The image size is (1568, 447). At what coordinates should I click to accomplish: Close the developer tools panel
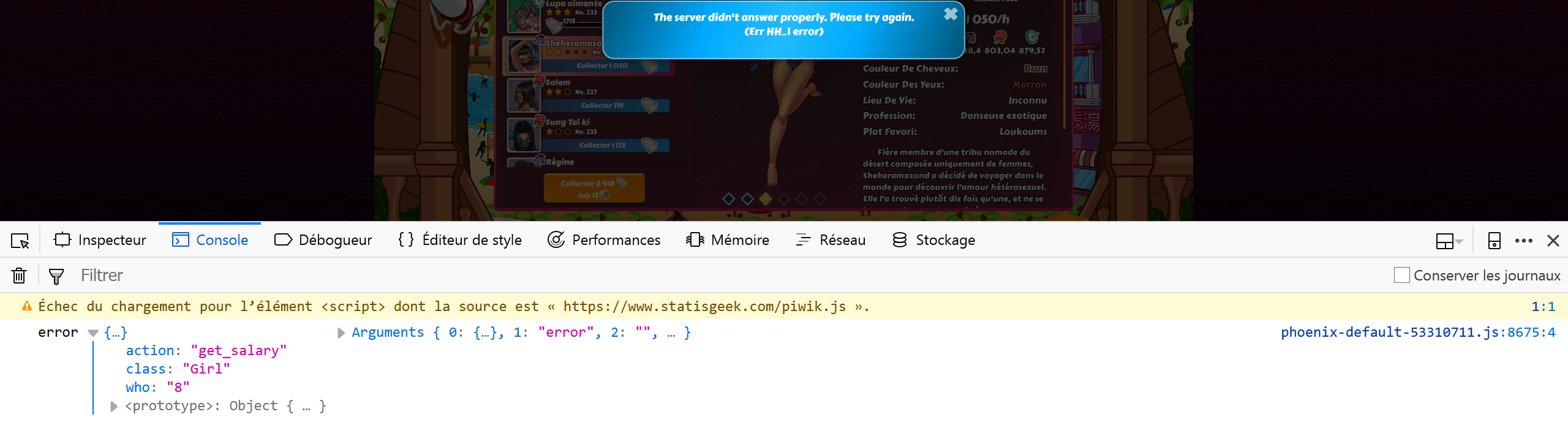[x=1553, y=241]
